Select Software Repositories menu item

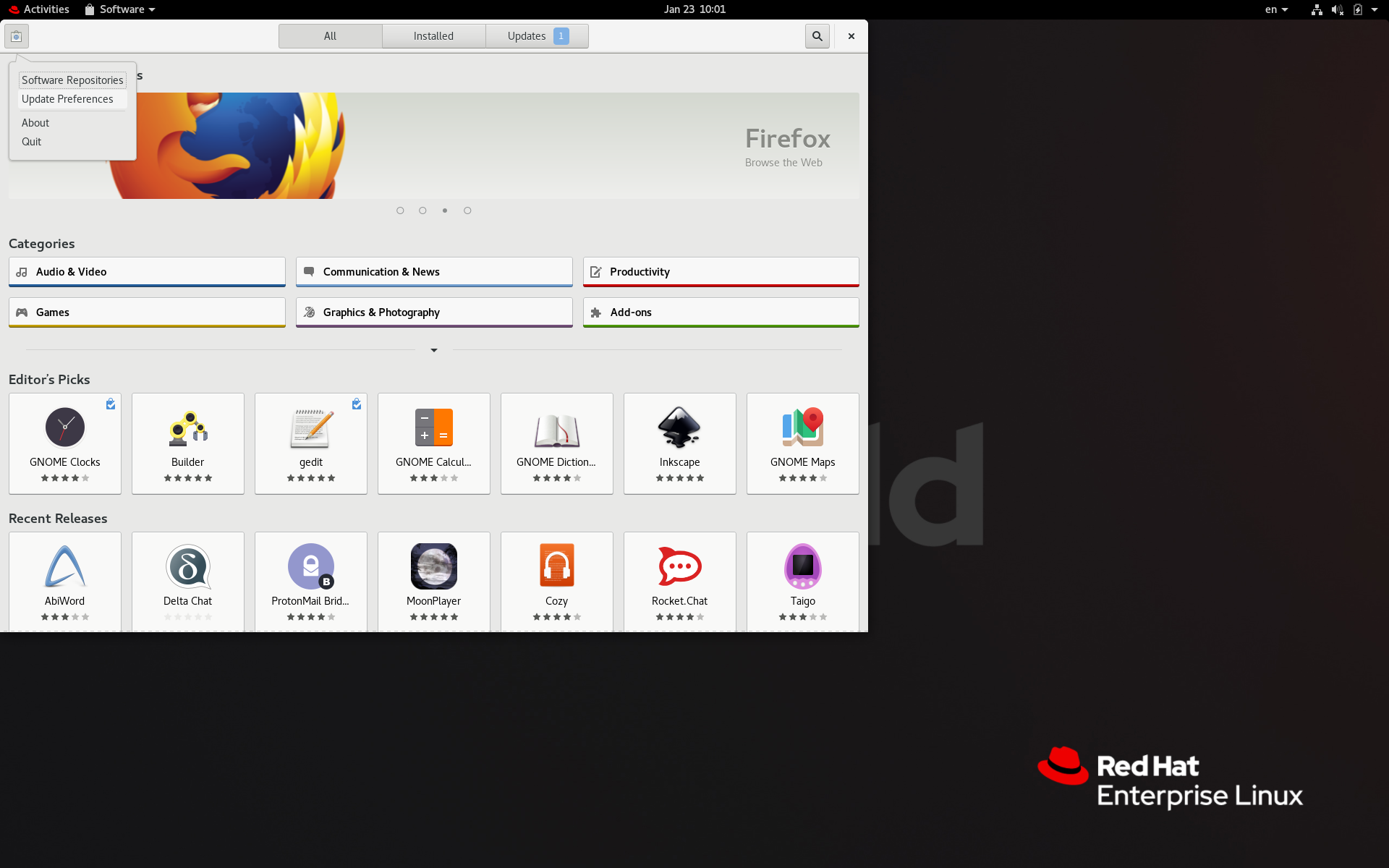[72, 80]
